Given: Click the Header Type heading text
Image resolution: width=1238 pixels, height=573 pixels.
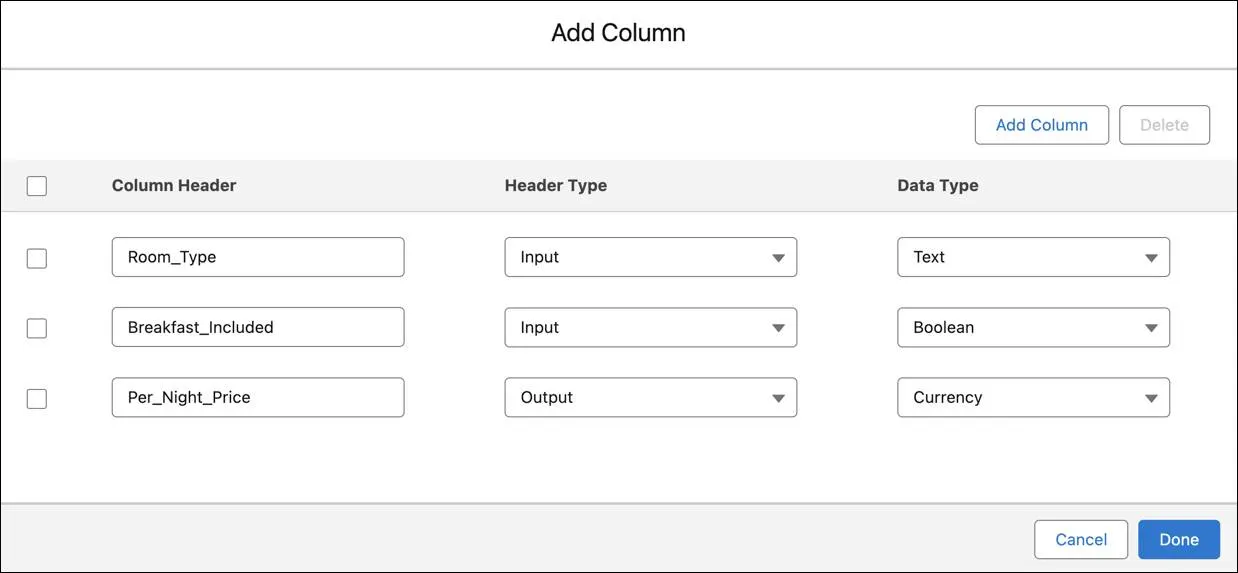Looking at the screenshot, I should pyautogui.click(x=556, y=185).
